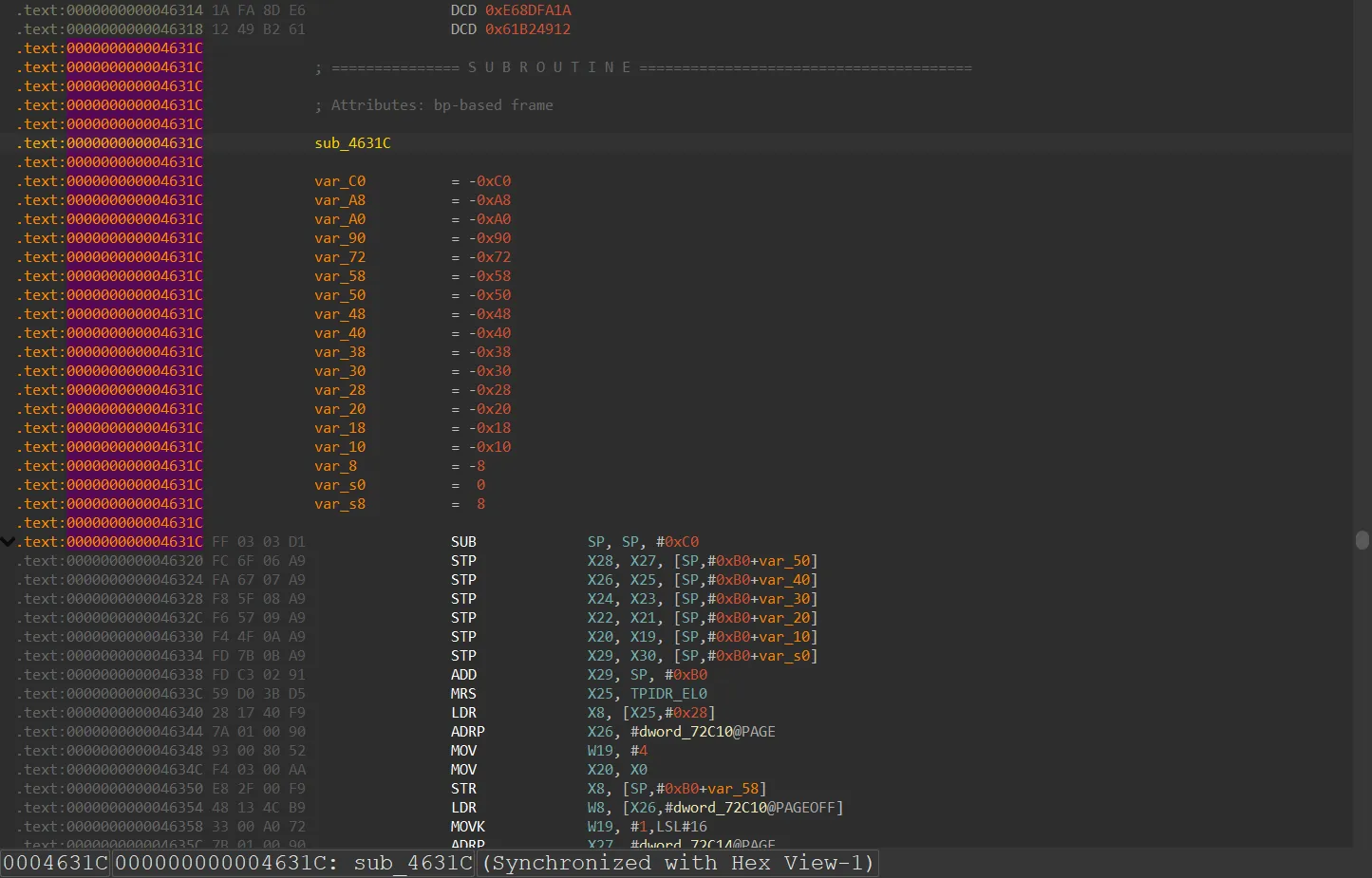This screenshot has width=1372, height=878.
Task: Click address .text:0000000000046320
Action: tap(109, 561)
